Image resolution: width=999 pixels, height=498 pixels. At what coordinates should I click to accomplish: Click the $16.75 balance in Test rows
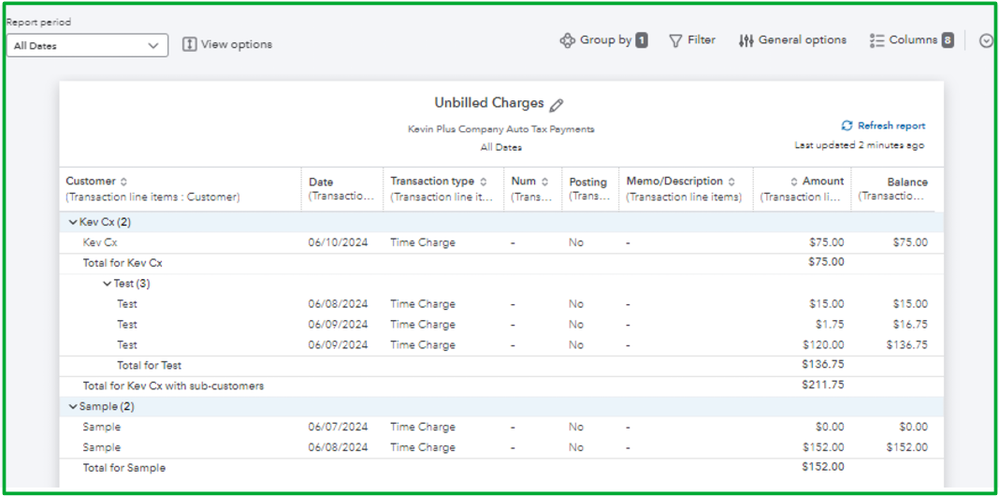click(x=910, y=324)
